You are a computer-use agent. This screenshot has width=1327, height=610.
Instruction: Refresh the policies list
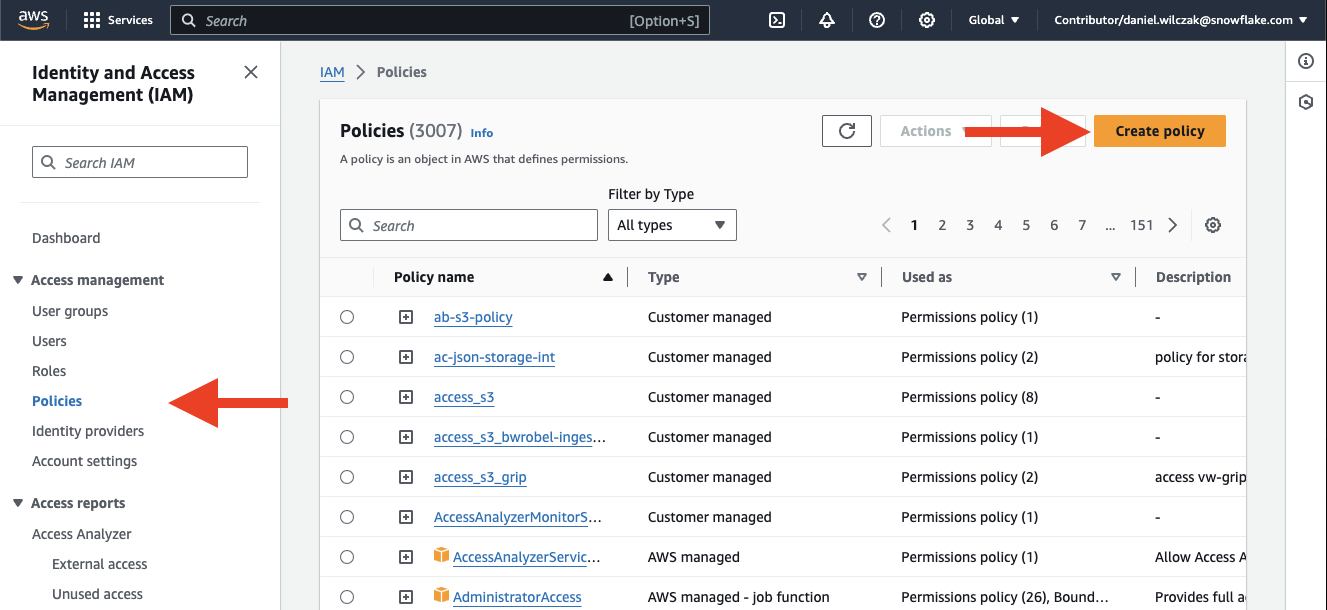[x=847, y=131]
